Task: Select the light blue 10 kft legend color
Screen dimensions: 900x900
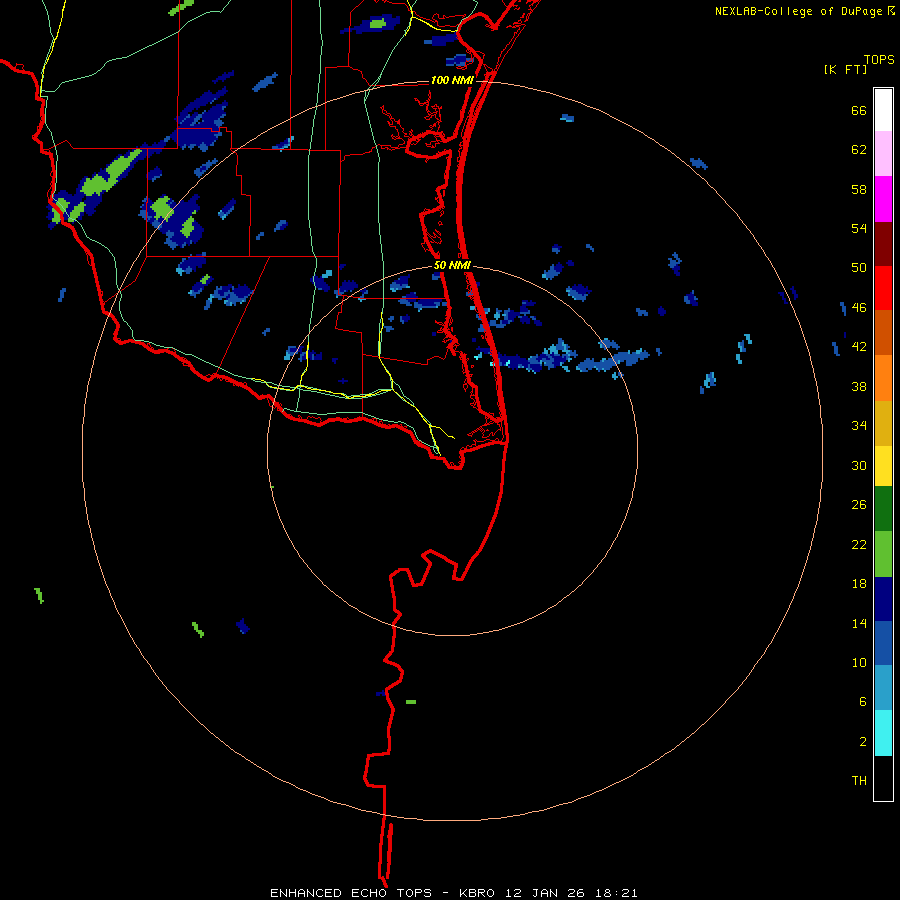Action: click(x=883, y=688)
